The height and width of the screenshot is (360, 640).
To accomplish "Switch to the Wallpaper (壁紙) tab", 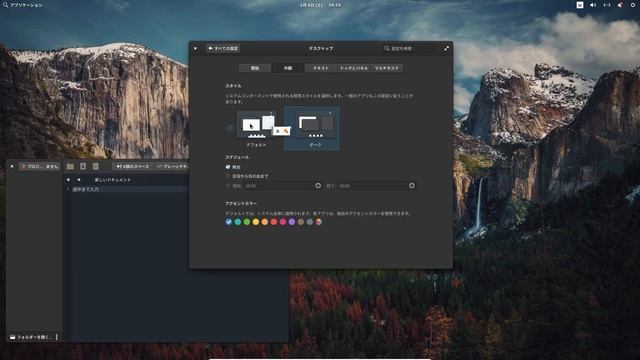I will 255,68.
